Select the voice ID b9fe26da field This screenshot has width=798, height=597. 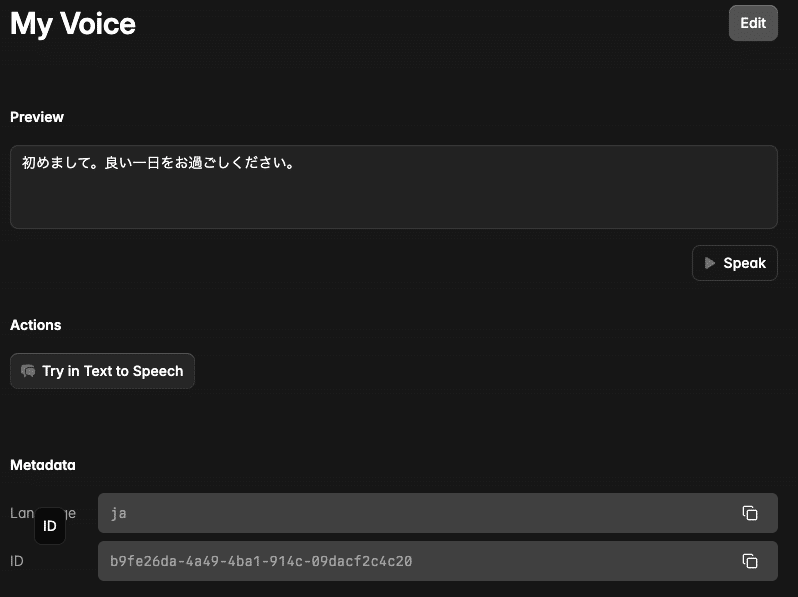coord(438,561)
